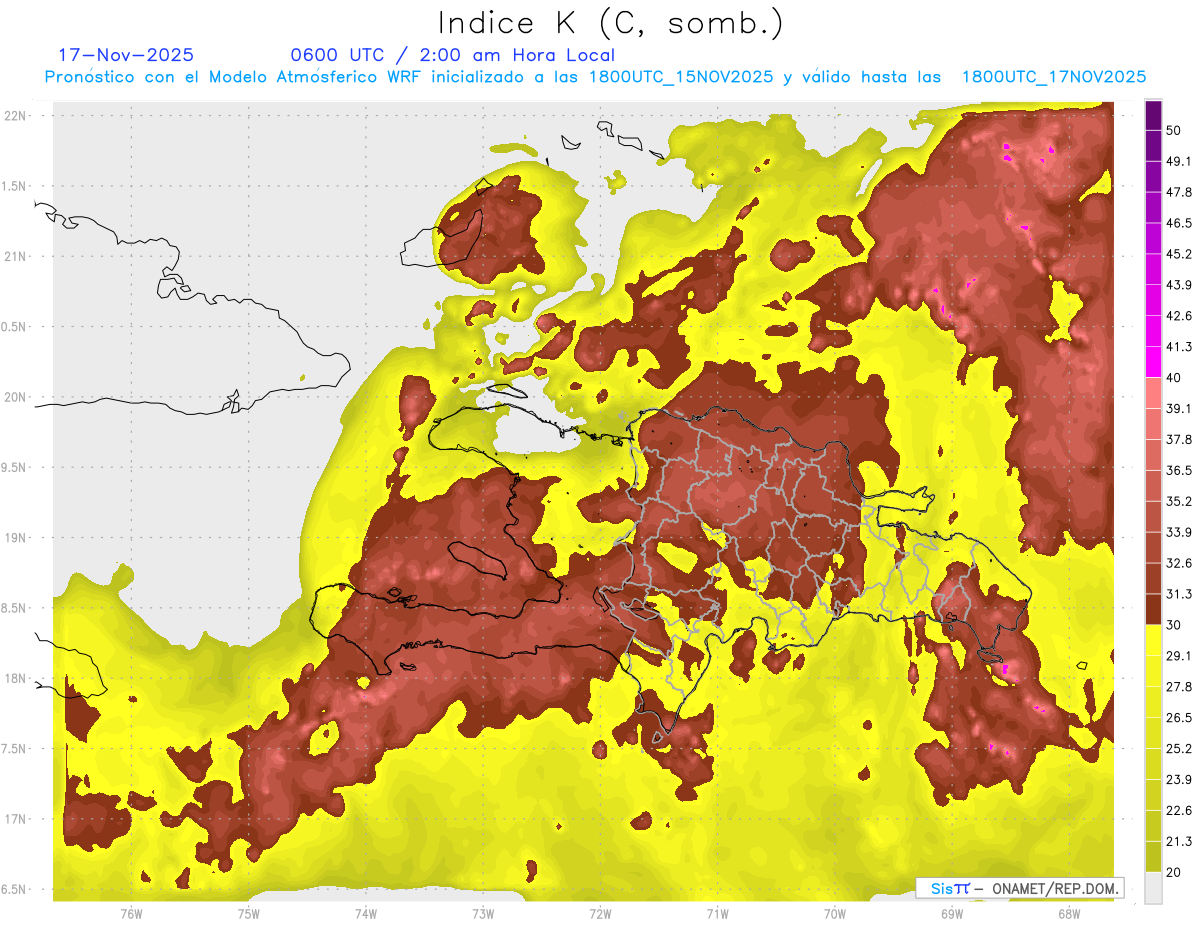1200x927 pixels.
Task: Click the colorbar value '40'
Action: pos(1174,378)
